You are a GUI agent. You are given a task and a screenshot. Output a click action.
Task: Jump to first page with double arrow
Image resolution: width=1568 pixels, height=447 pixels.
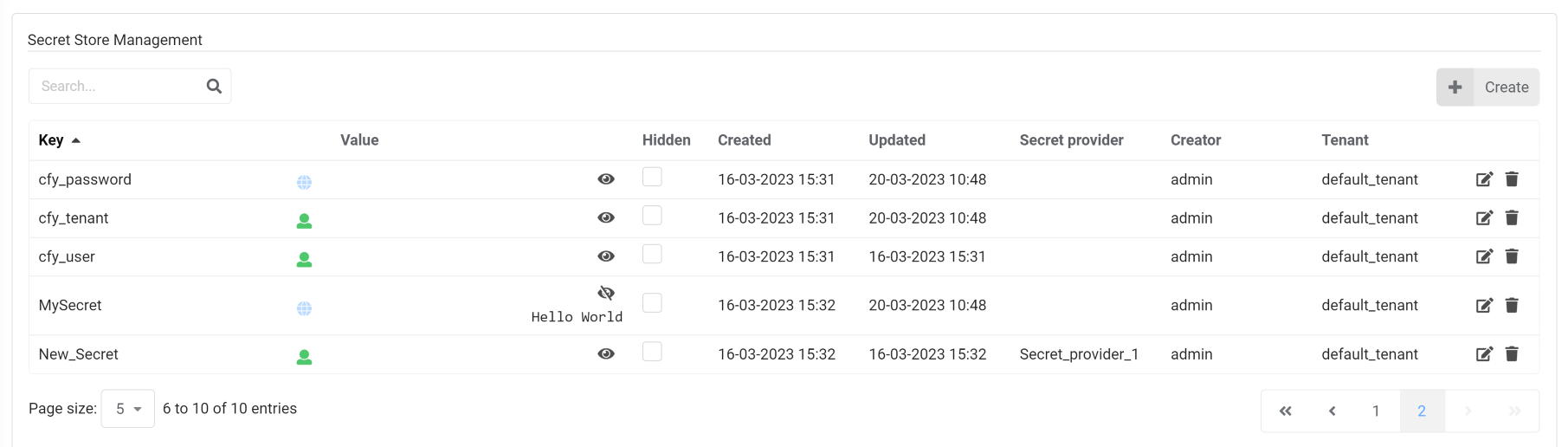1285,411
